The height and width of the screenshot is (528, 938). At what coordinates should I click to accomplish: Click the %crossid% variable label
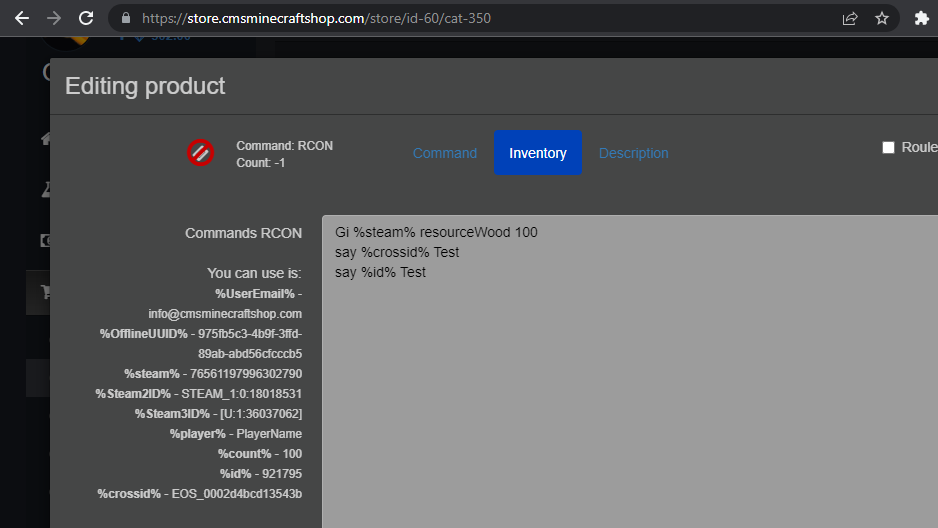coord(129,493)
